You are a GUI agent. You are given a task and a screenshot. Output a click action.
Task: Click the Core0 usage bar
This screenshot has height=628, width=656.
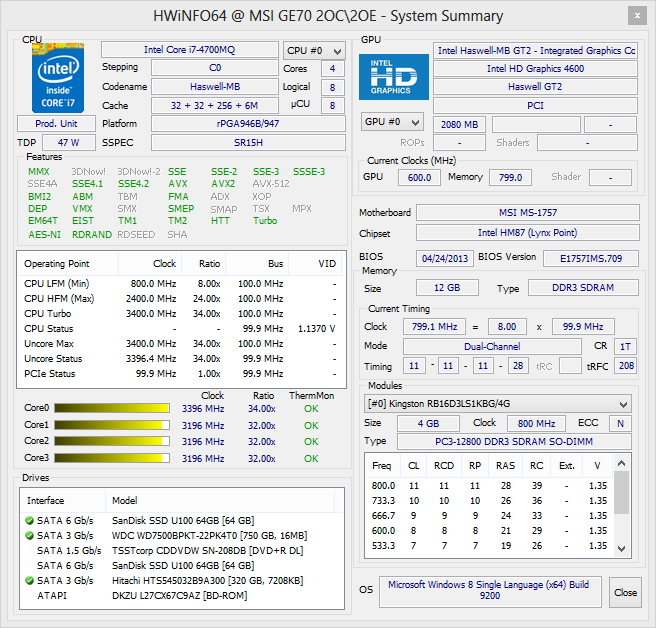pyautogui.click(x=112, y=408)
